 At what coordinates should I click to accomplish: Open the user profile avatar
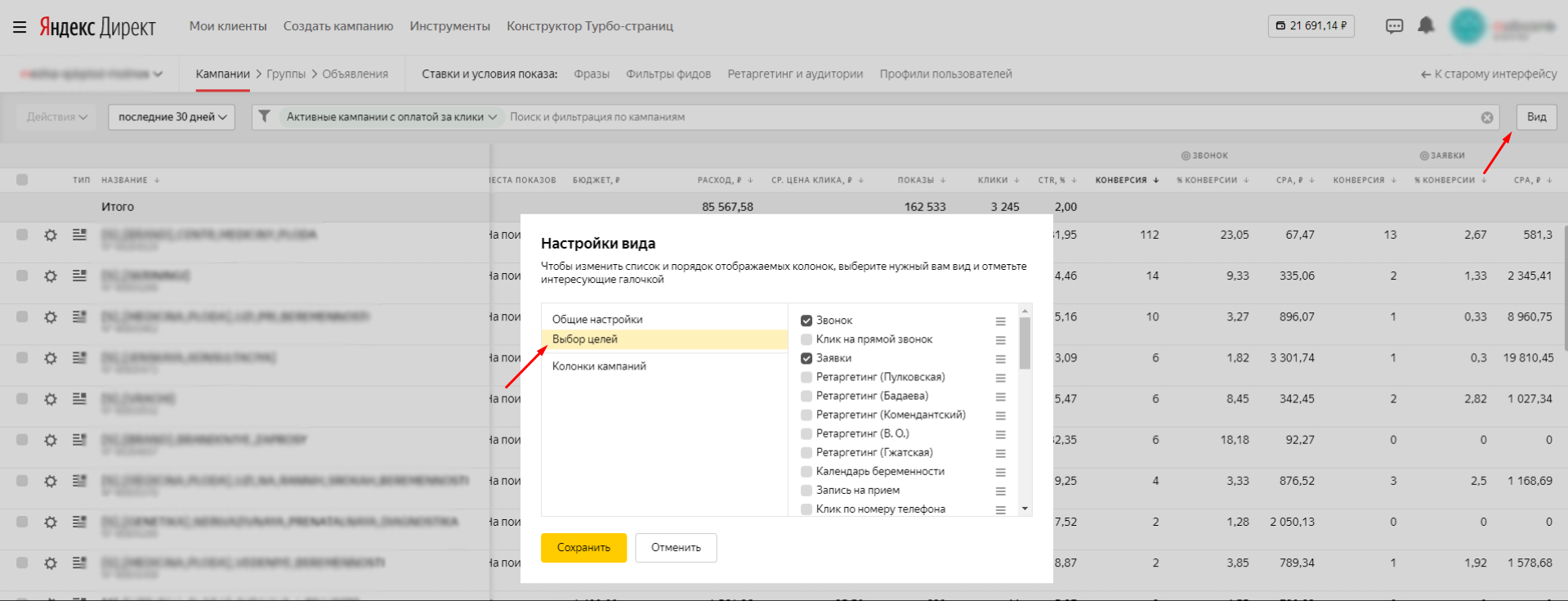(1467, 26)
